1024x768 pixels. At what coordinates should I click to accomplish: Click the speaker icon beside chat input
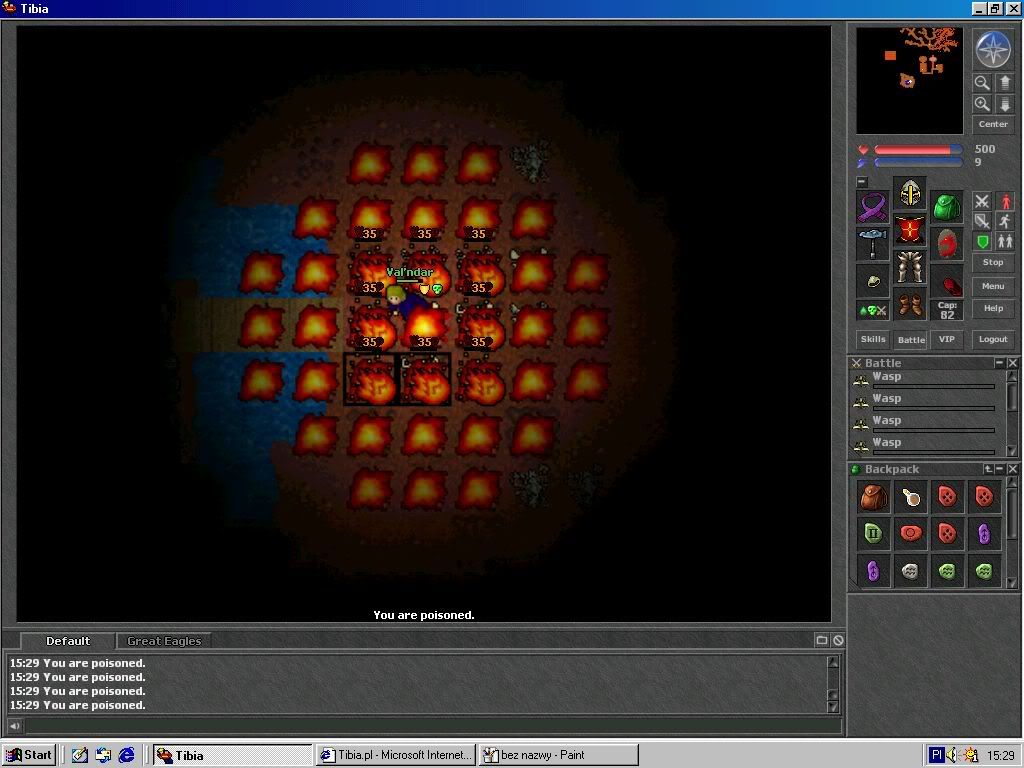(14, 726)
